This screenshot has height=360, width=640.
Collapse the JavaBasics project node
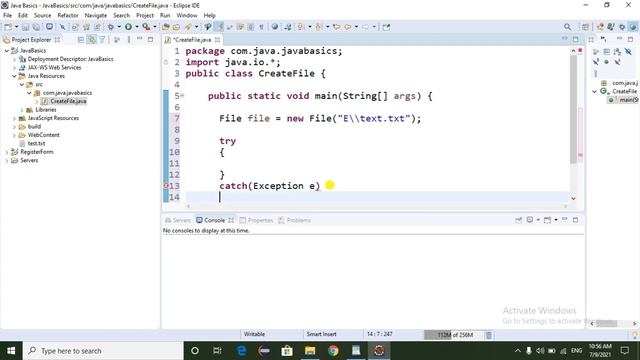pos(7,51)
